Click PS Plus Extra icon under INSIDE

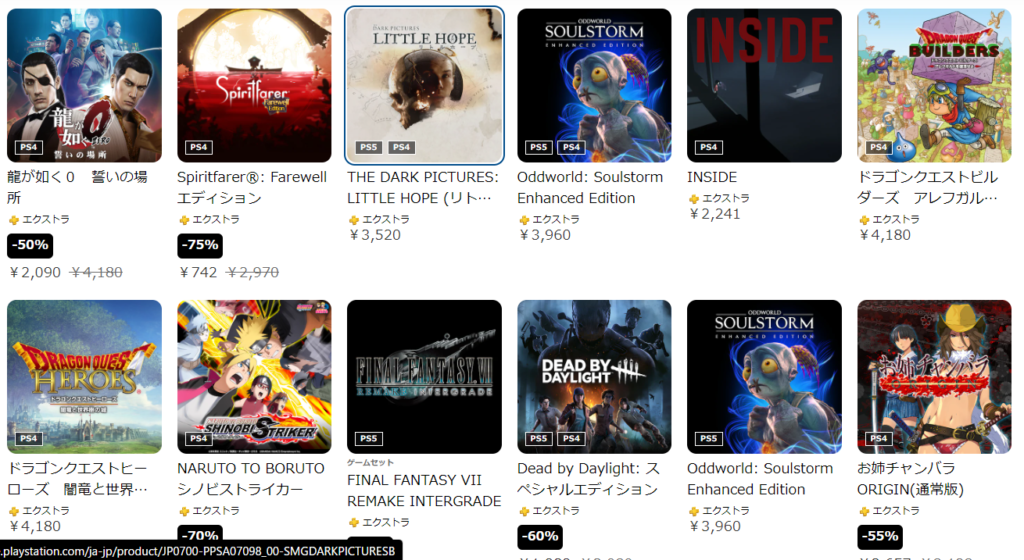pos(694,198)
